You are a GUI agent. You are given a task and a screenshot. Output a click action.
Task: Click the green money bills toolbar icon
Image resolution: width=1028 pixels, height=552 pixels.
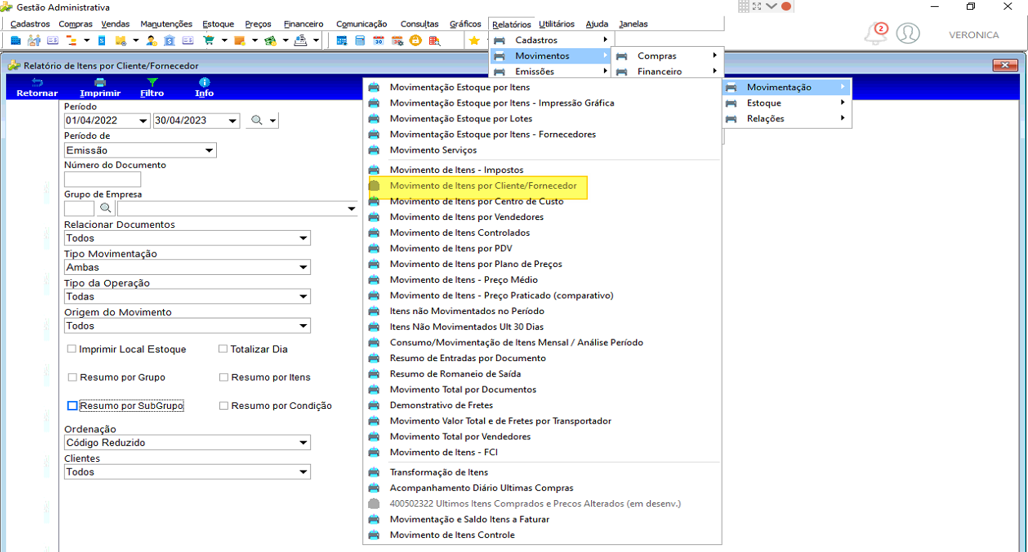tap(270, 41)
